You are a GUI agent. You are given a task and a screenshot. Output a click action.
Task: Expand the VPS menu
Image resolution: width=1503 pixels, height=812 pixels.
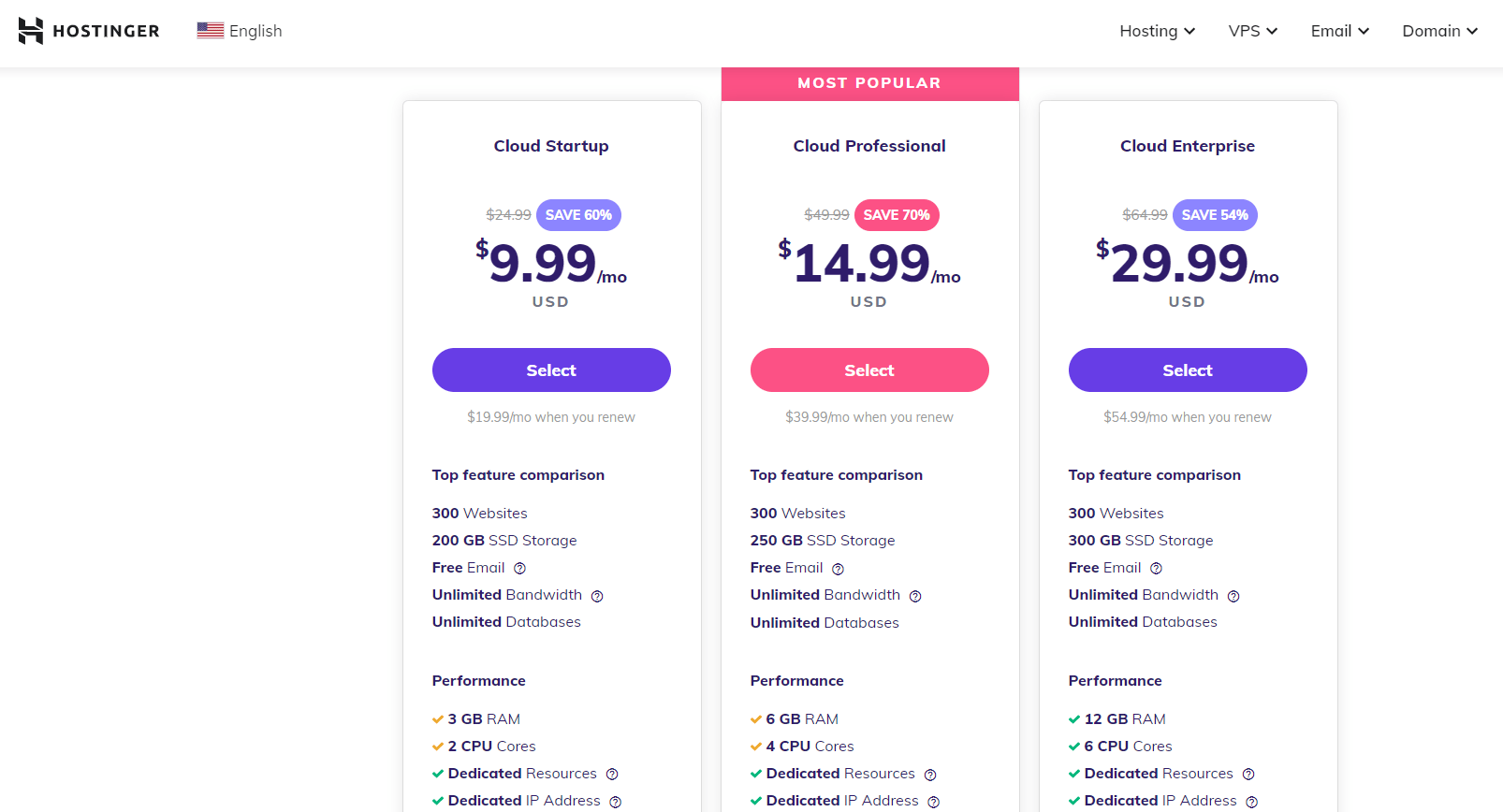pyautogui.click(x=1253, y=31)
